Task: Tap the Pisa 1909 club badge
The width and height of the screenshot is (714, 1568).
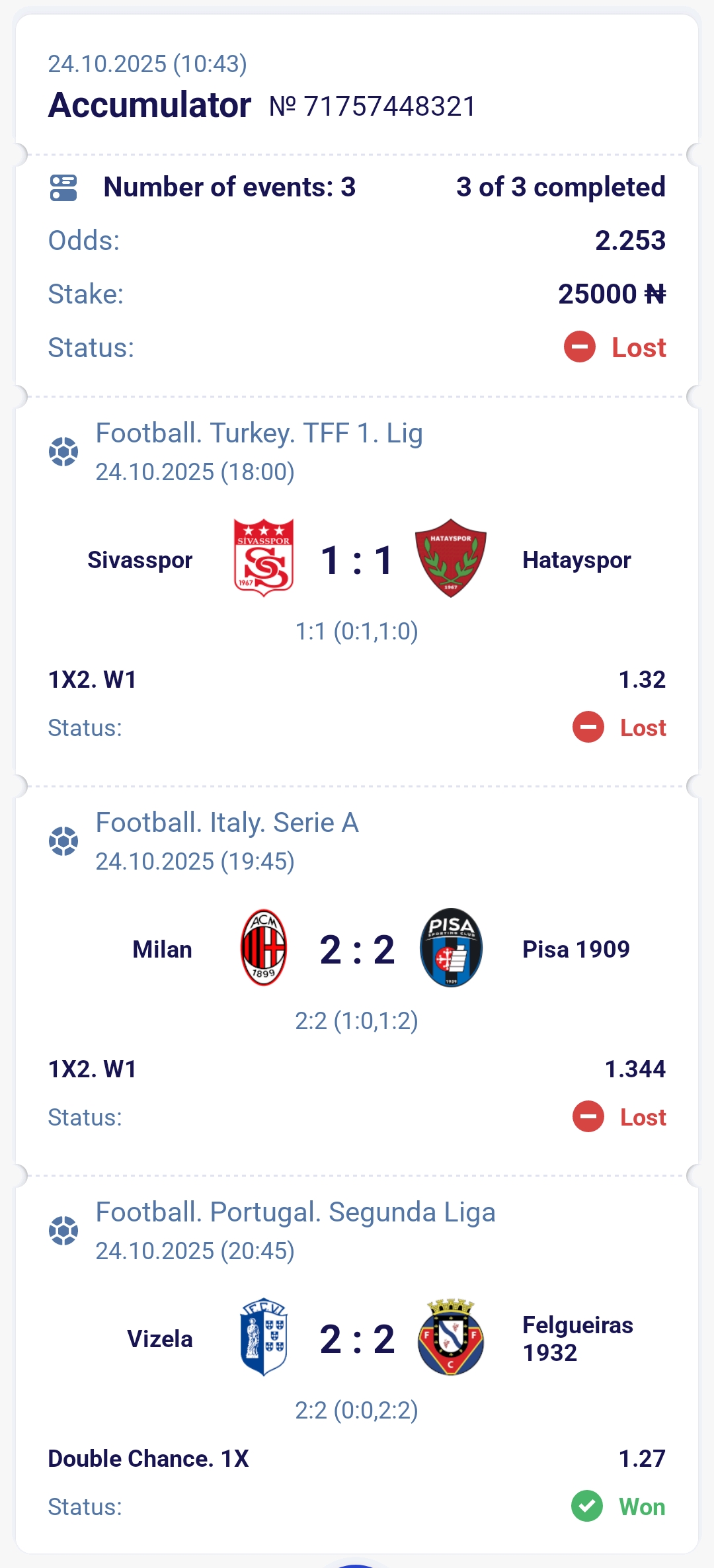Action: pos(451,948)
